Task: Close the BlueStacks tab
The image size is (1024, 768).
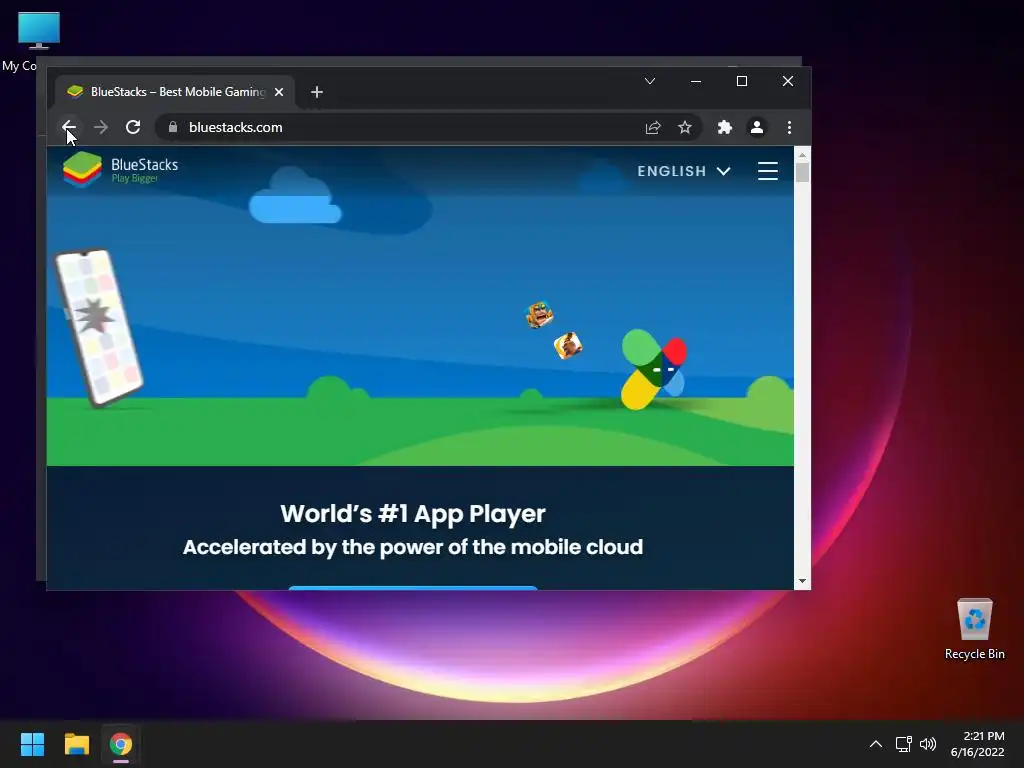Action: click(279, 92)
